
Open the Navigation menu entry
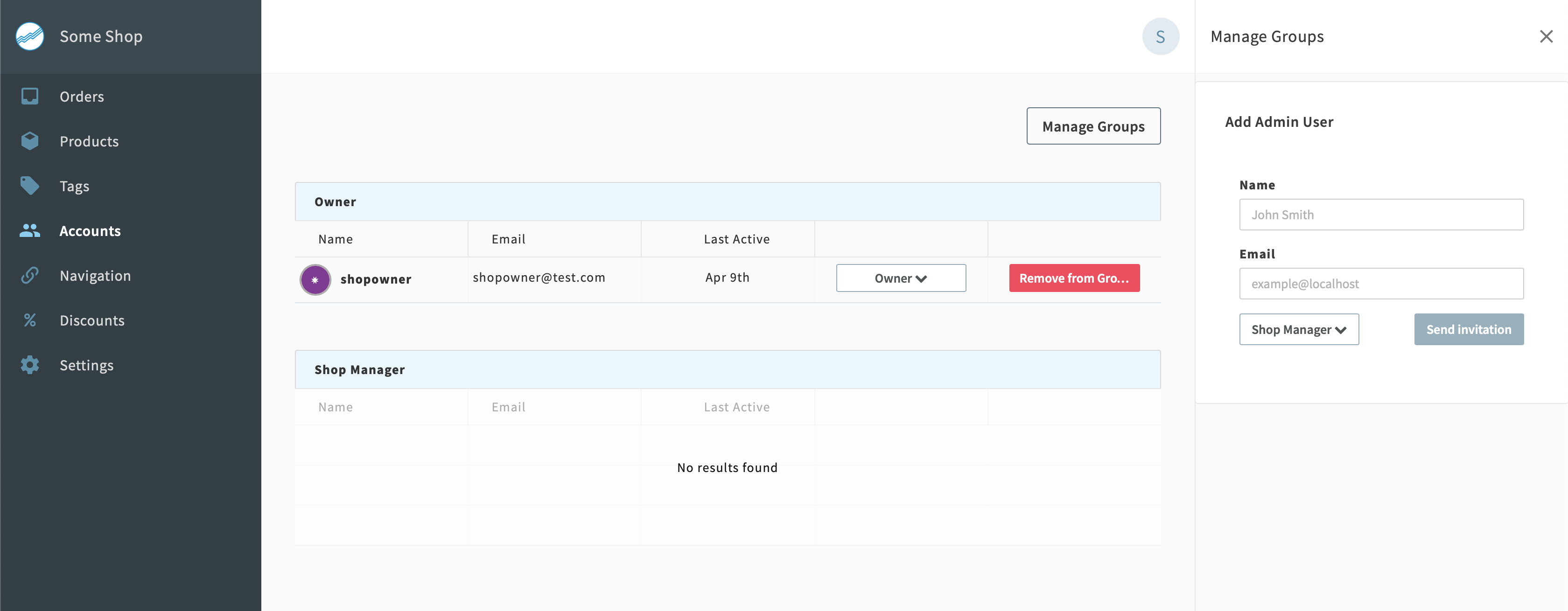coord(95,276)
